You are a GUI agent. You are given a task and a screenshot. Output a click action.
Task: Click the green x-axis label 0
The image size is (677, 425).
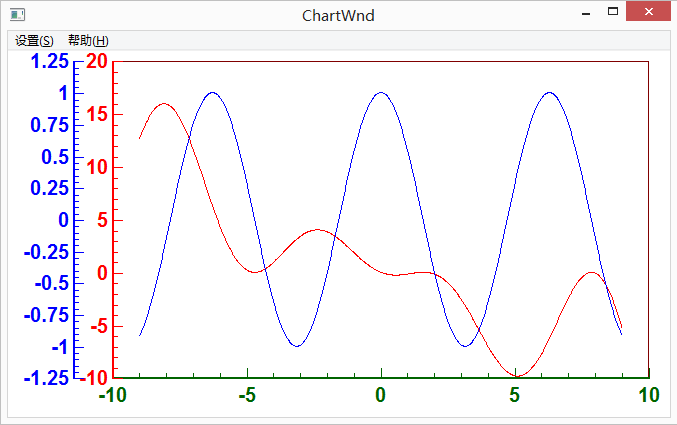pos(380,395)
